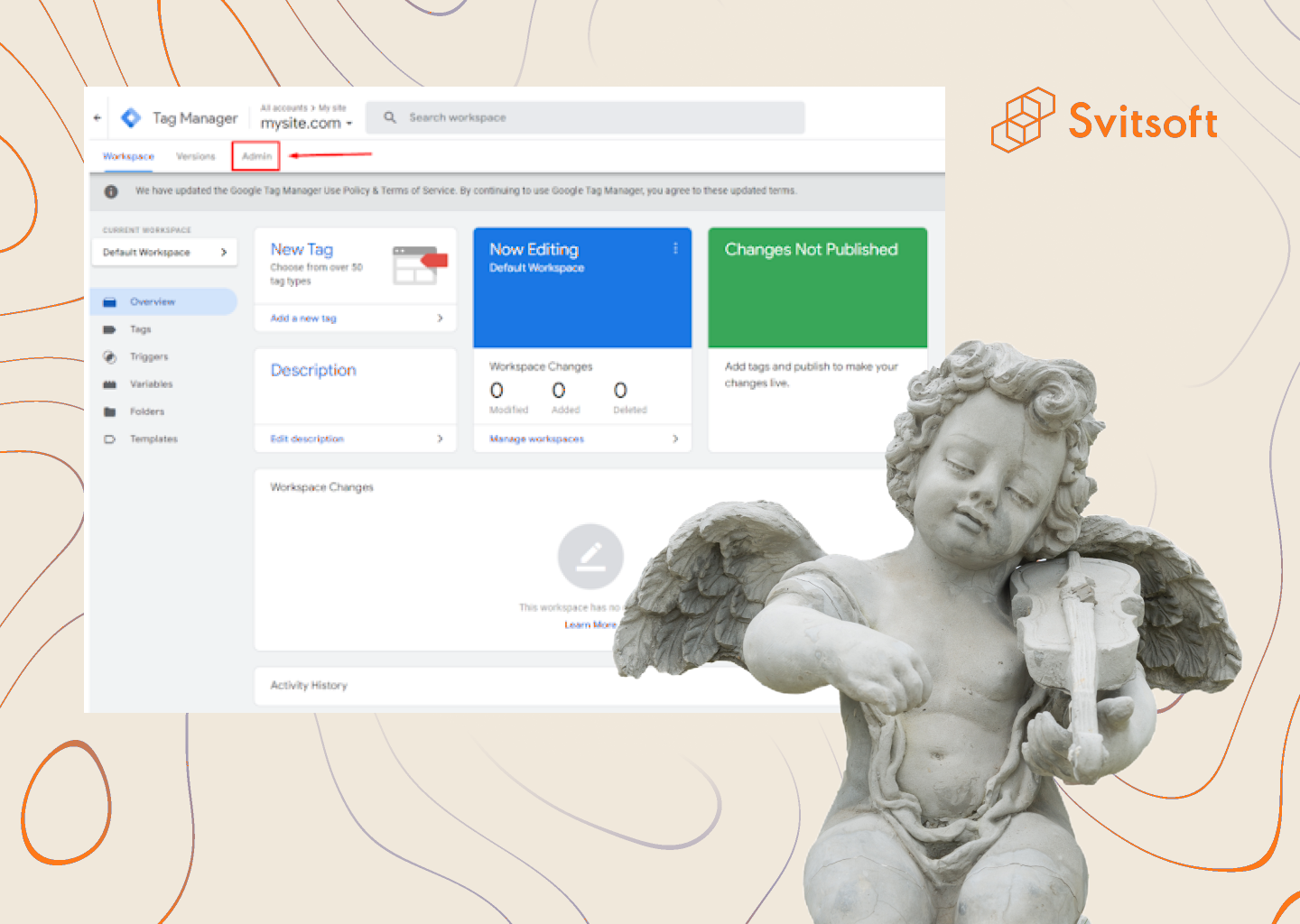Image resolution: width=1300 pixels, height=924 pixels.
Task: Click the Description heading
Action: 313,370
